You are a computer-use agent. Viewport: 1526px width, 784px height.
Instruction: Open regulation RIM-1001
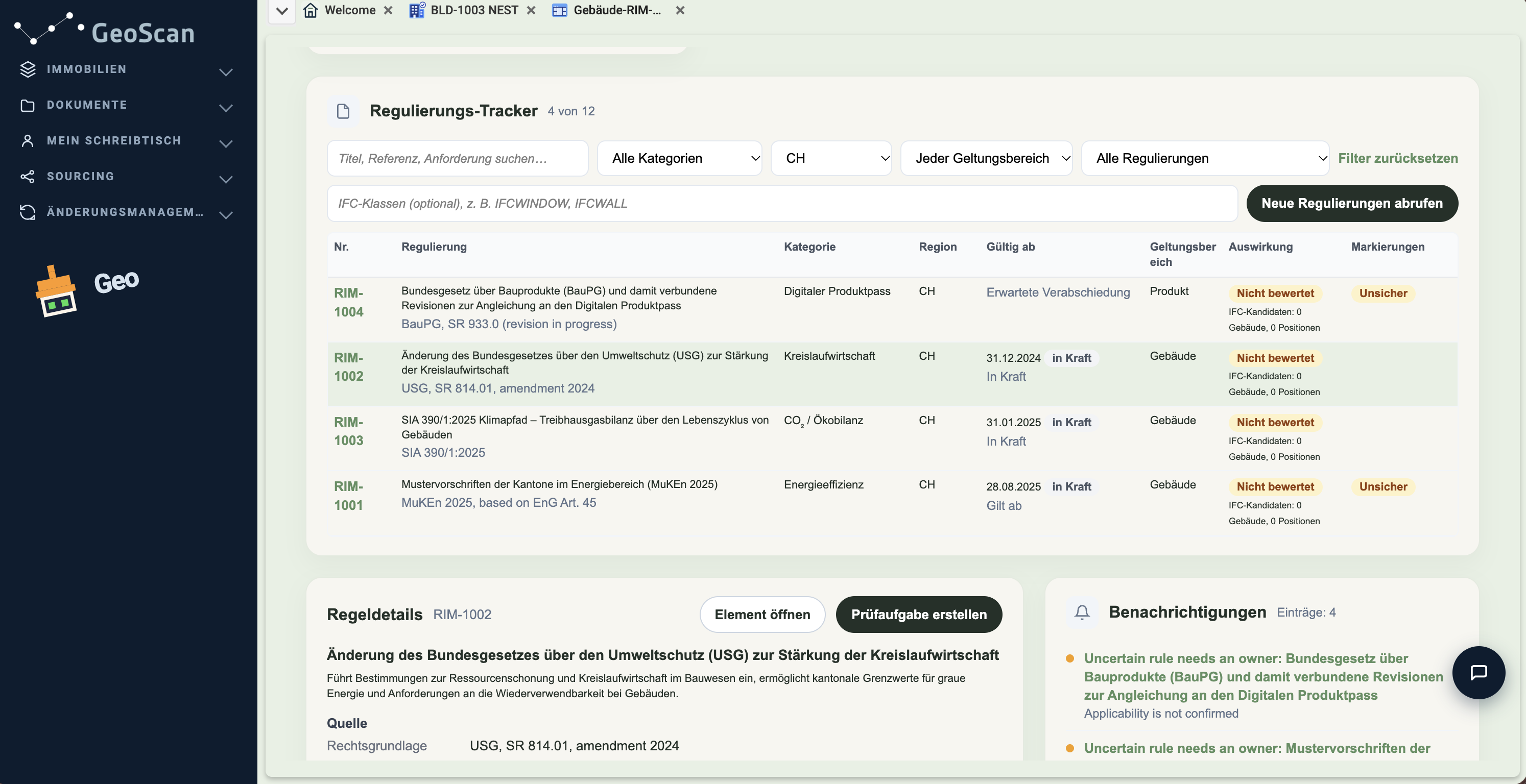348,496
